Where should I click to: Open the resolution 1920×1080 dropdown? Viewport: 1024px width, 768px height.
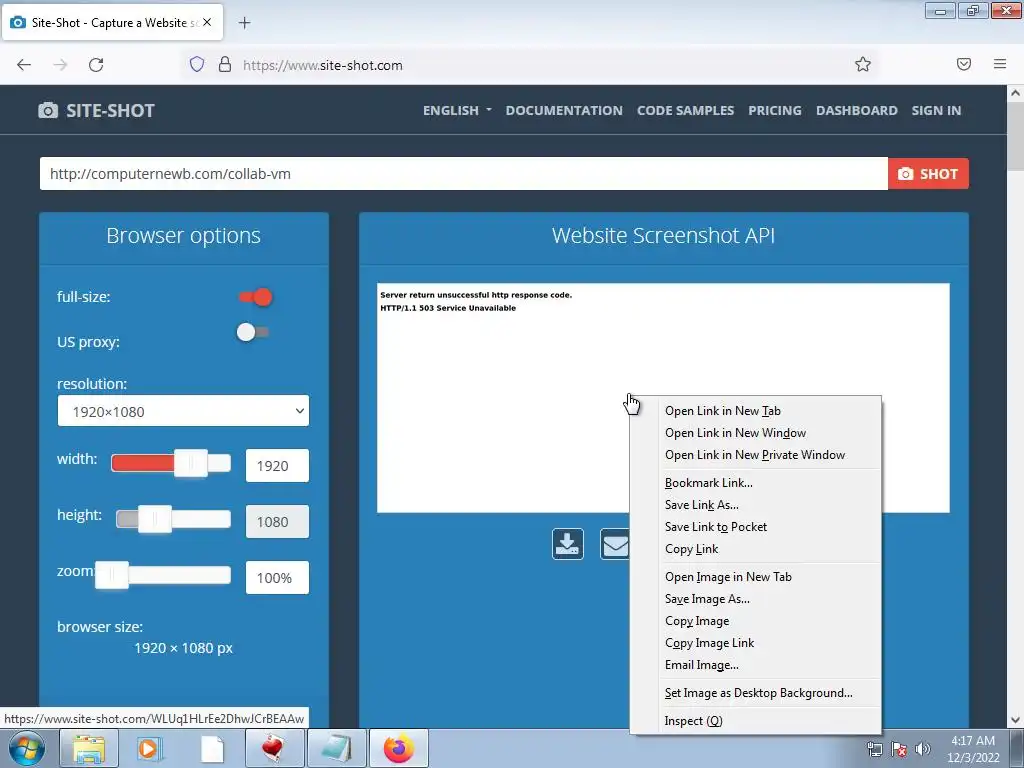point(183,411)
